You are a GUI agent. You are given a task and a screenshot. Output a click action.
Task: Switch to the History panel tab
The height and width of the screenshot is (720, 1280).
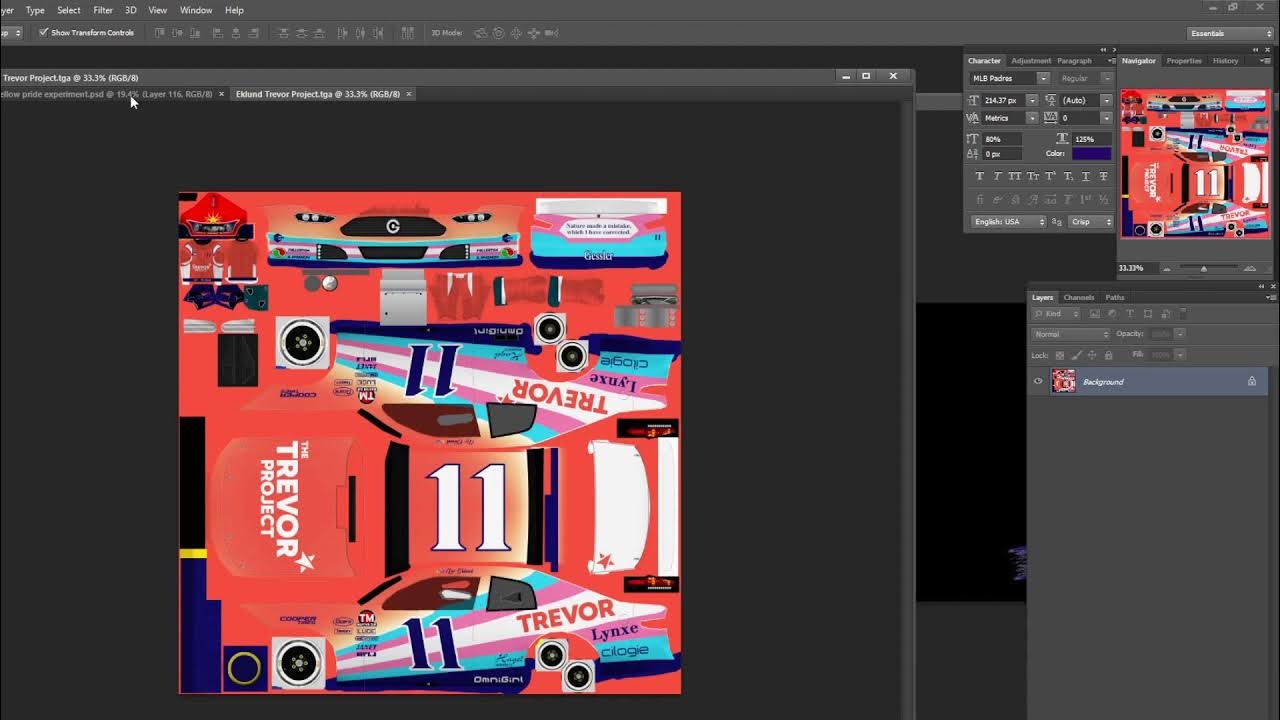(x=1225, y=61)
